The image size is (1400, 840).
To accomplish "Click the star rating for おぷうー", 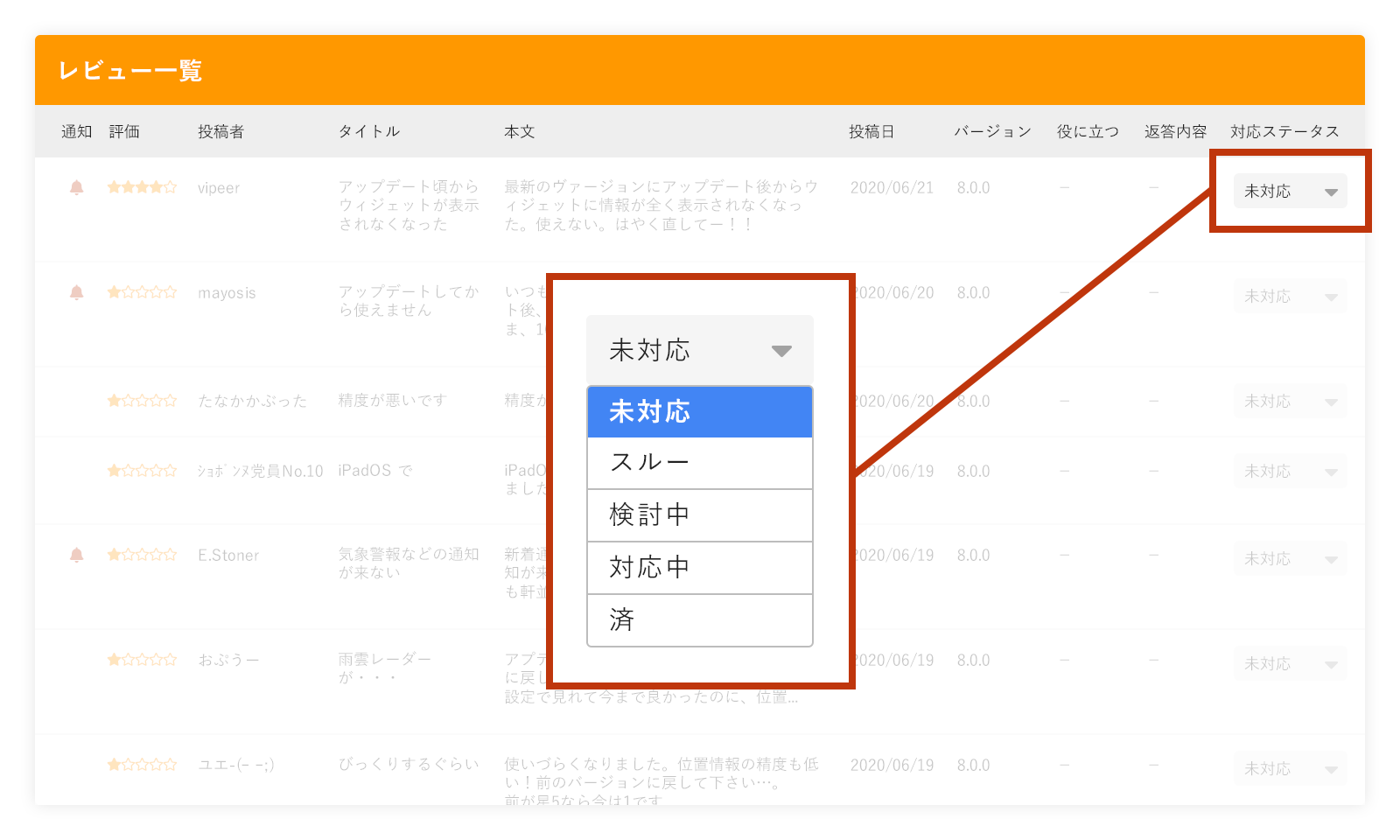I will 142,660.
